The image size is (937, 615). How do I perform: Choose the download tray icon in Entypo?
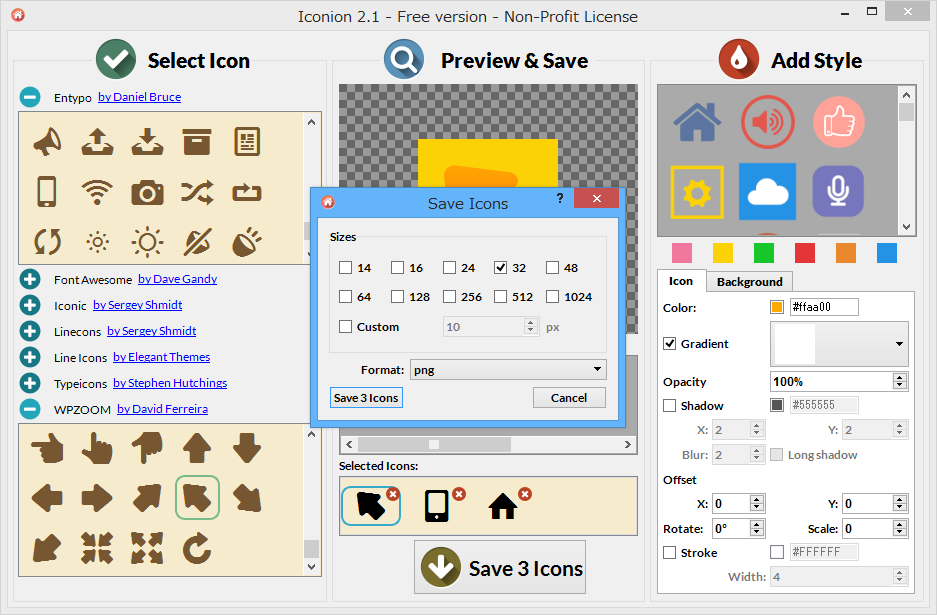148,142
